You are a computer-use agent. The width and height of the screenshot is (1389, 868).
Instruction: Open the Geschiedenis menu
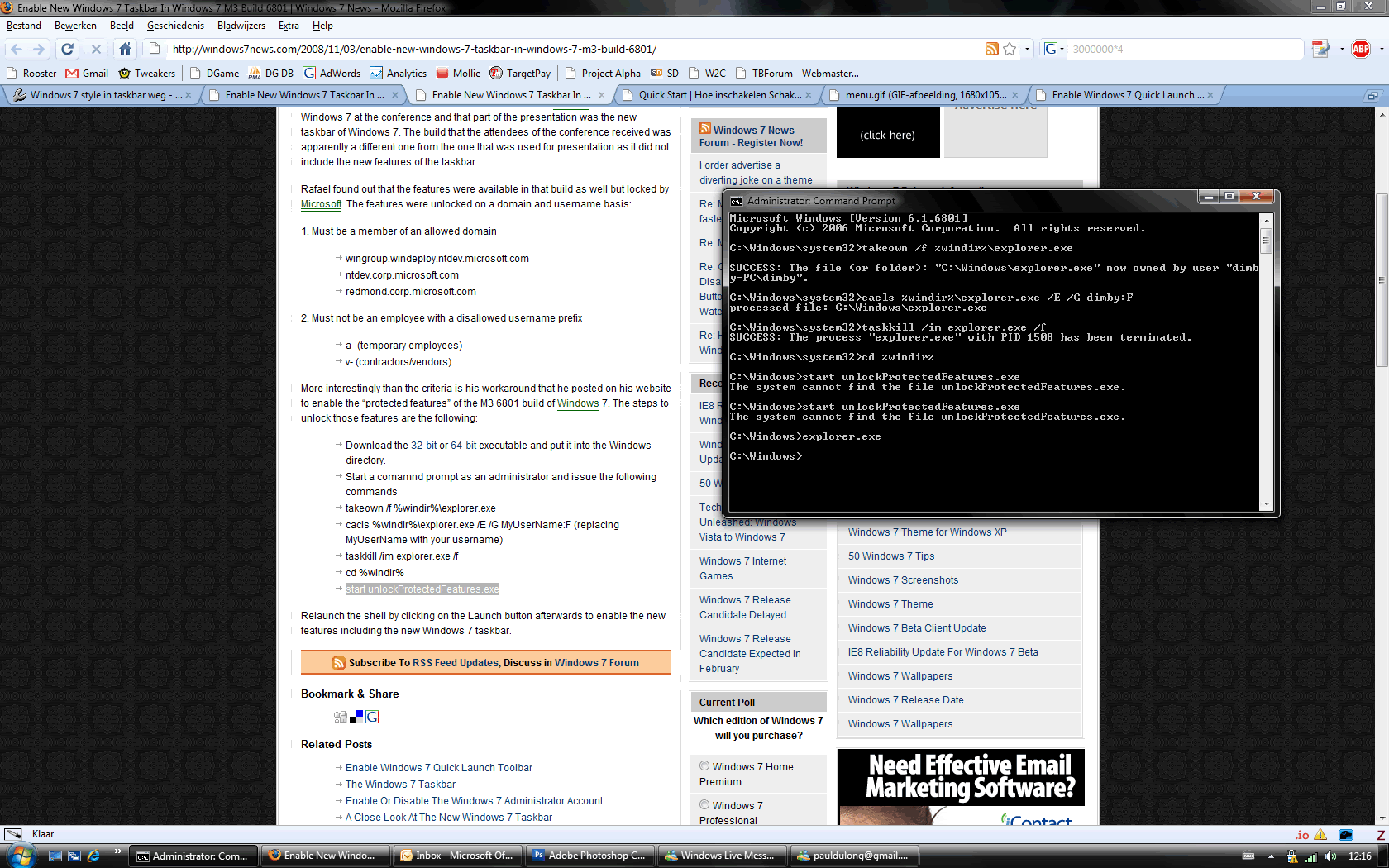(175, 26)
